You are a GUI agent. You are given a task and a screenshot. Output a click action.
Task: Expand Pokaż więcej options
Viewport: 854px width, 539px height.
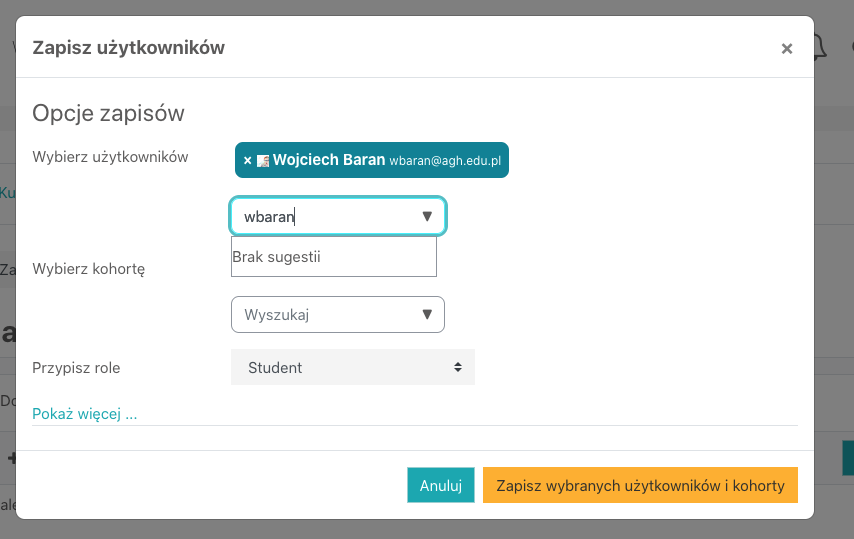point(84,414)
